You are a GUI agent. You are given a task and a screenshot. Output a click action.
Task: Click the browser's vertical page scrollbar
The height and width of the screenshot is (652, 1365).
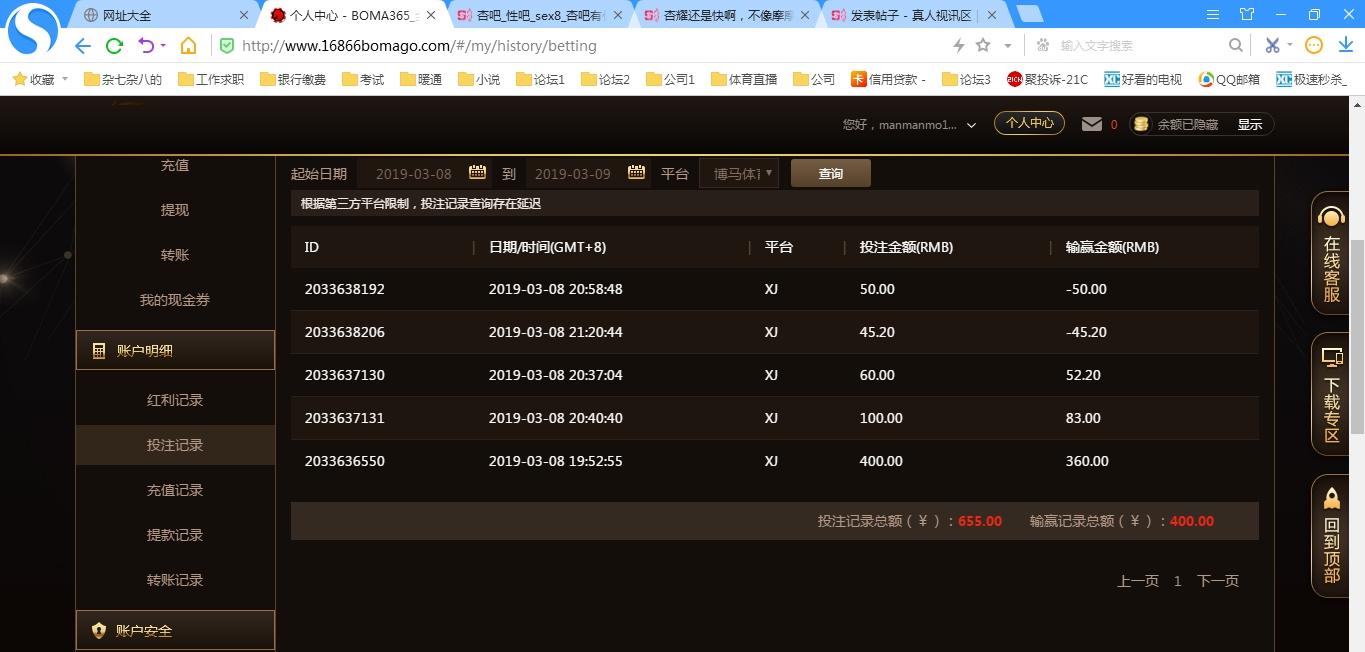(x=1357, y=335)
